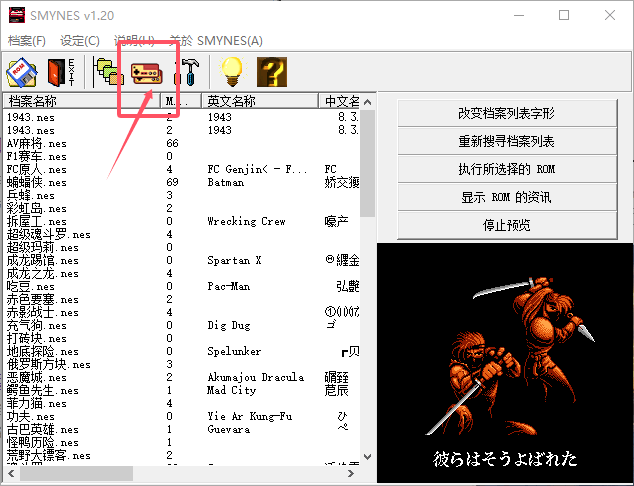This screenshot has height=486, width=634.
Task: Sort list by 英文名称 column header
Action: (258, 101)
